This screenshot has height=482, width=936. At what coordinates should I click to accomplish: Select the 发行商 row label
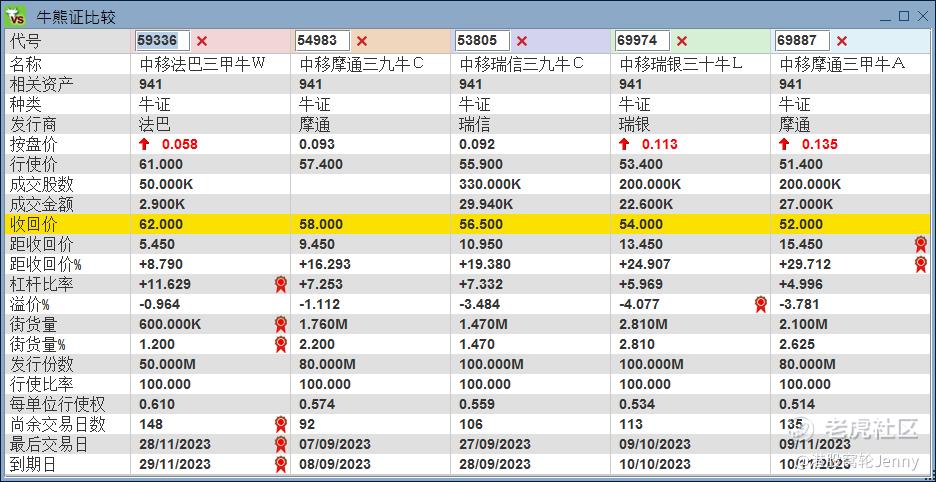coord(34,124)
